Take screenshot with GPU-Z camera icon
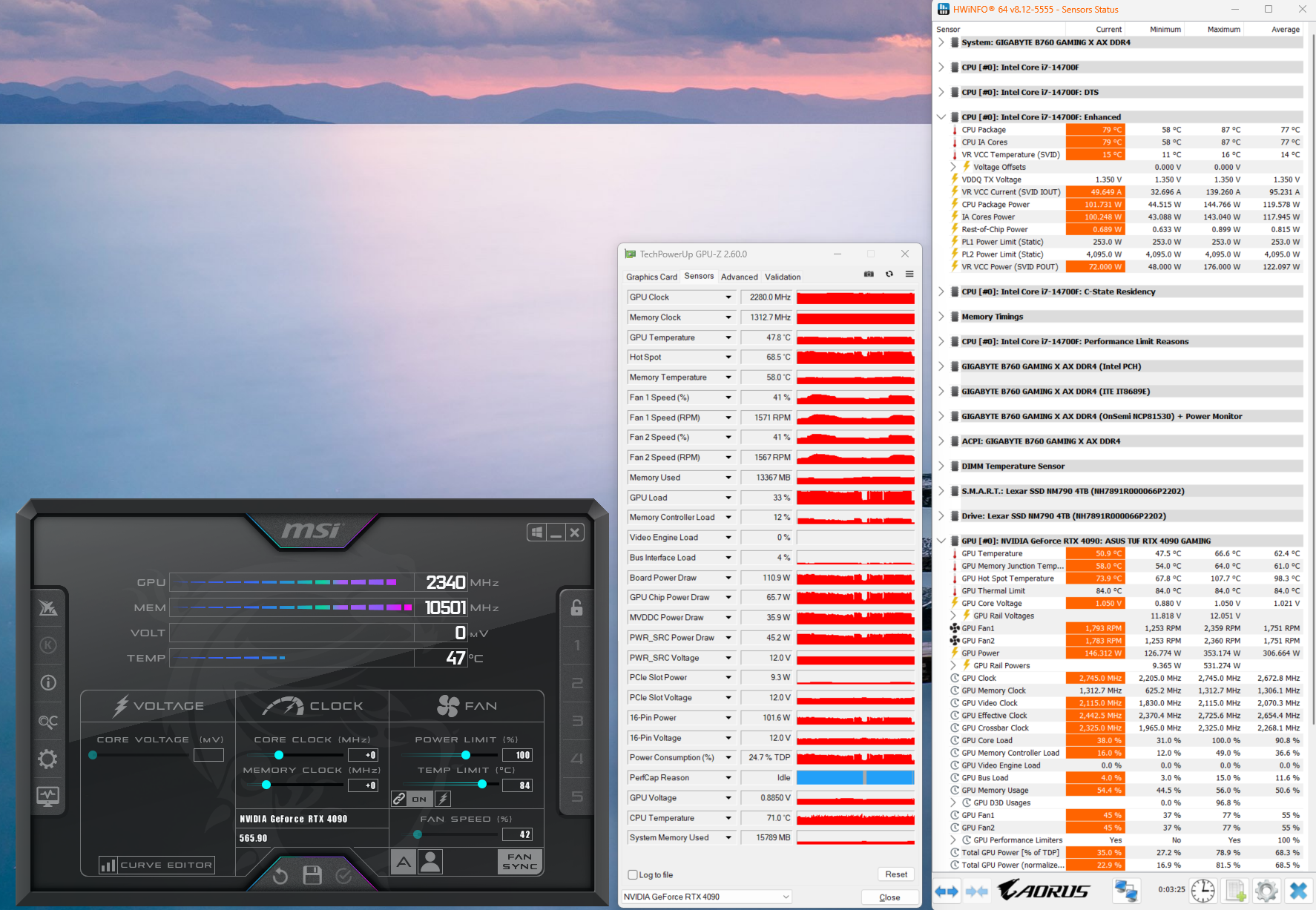This screenshot has height=910, width=1316. click(x=869, y=274)
